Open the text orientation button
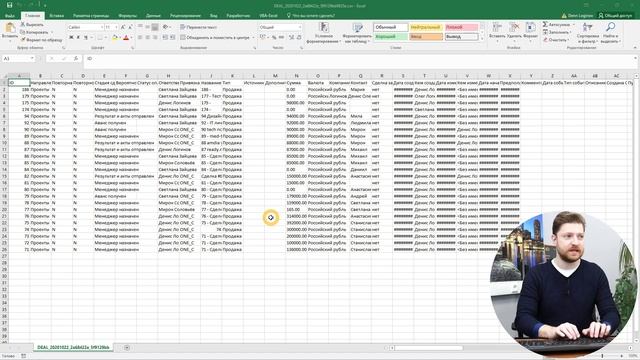The image size is (640, 360). click(165, 27)
